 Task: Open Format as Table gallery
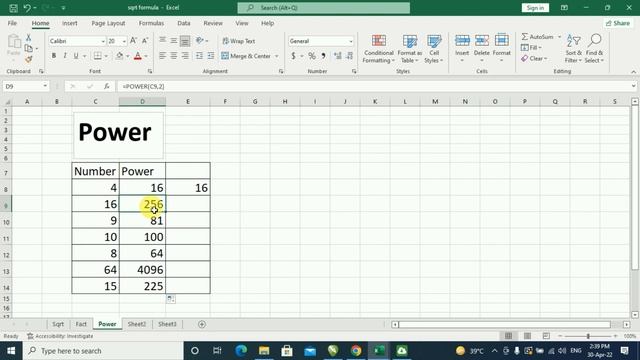[409, 49]
